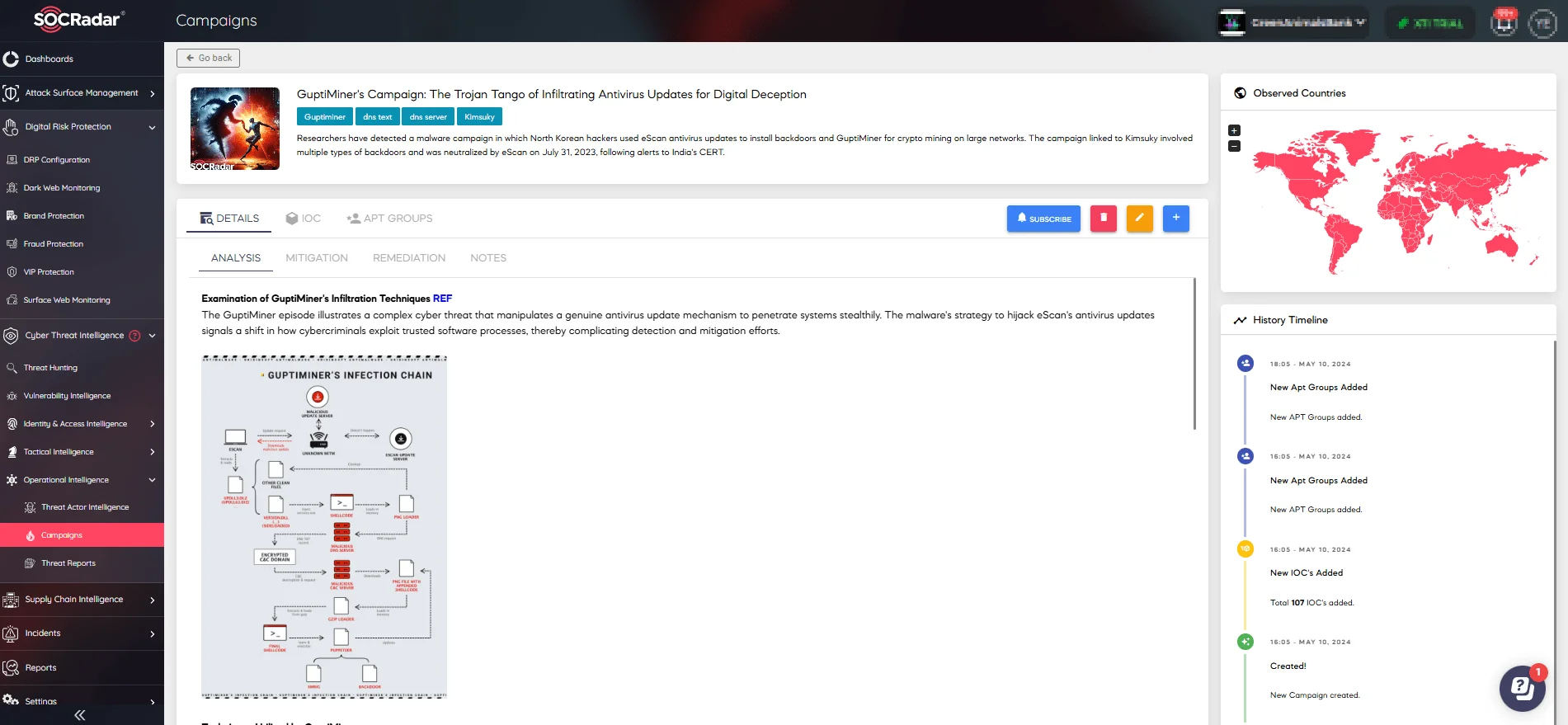1568x725 pixels.
Task: Collapse Operational Intelligence menu
Action: pyautogui.click(x=82, y=480)
